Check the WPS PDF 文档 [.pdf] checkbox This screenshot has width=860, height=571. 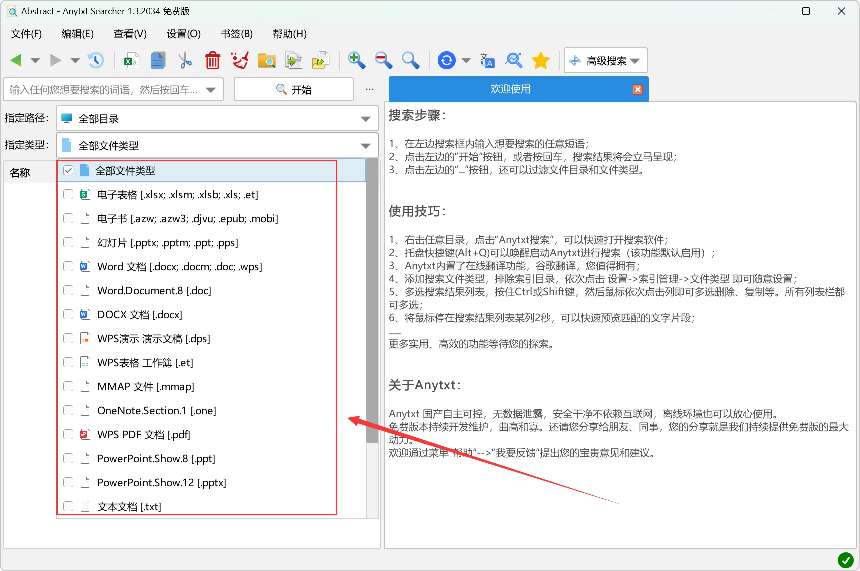click(x=67, y=434)
